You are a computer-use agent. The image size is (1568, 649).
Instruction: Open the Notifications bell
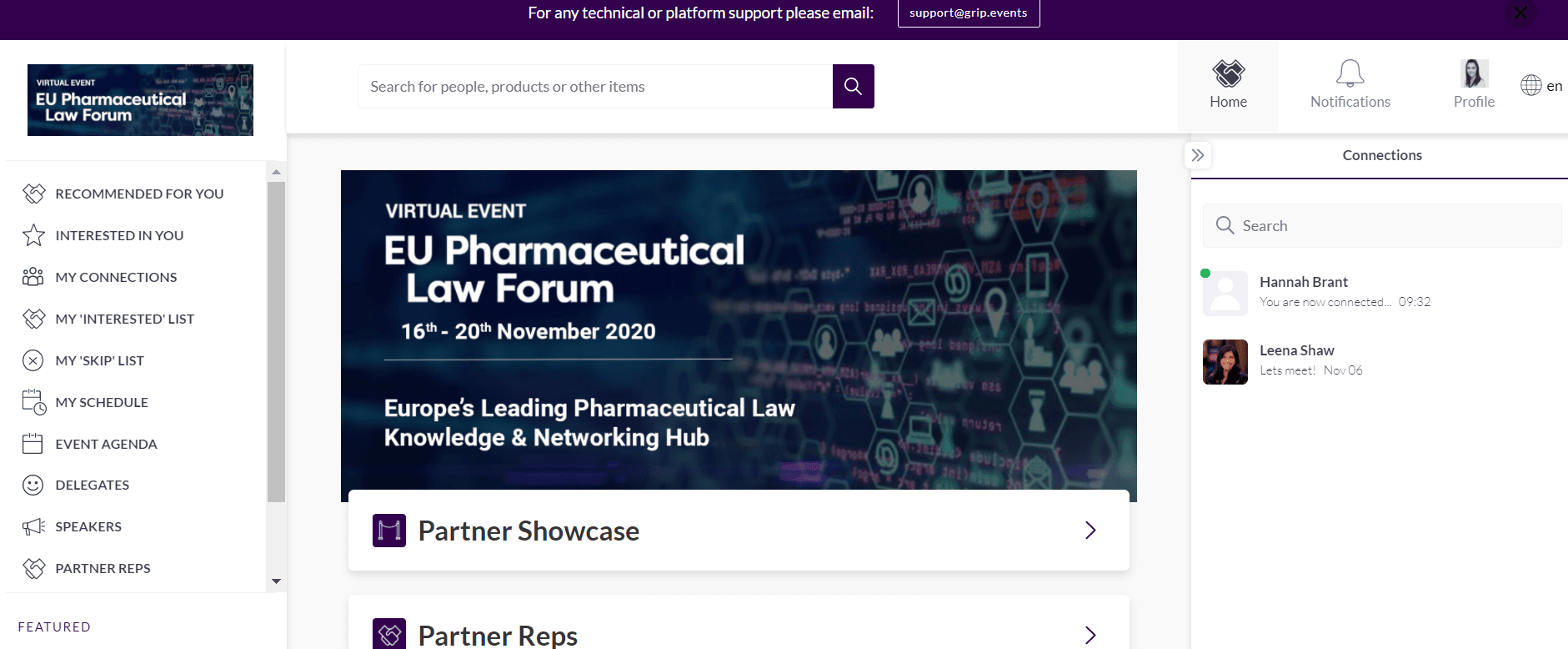(1350, 74)
